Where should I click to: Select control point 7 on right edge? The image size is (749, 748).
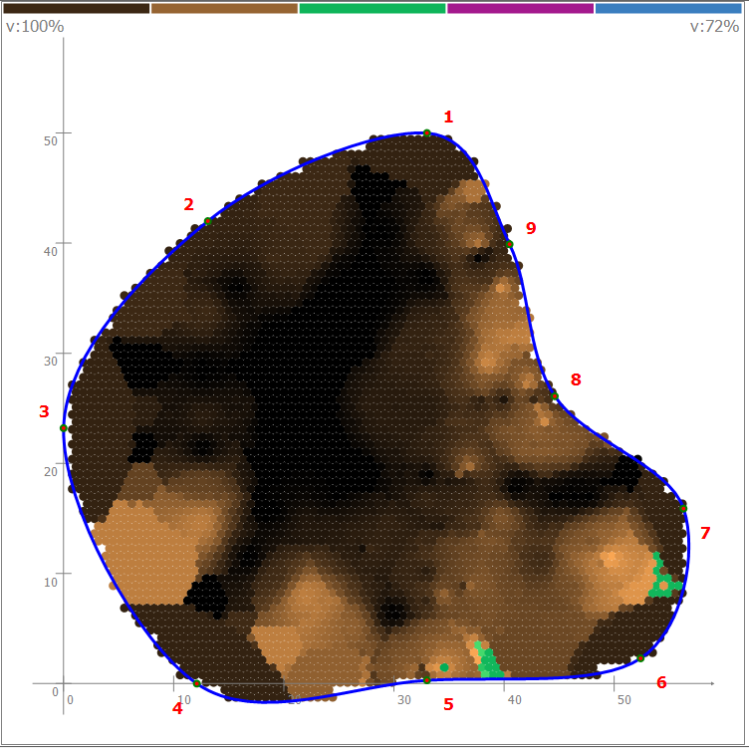684,508
